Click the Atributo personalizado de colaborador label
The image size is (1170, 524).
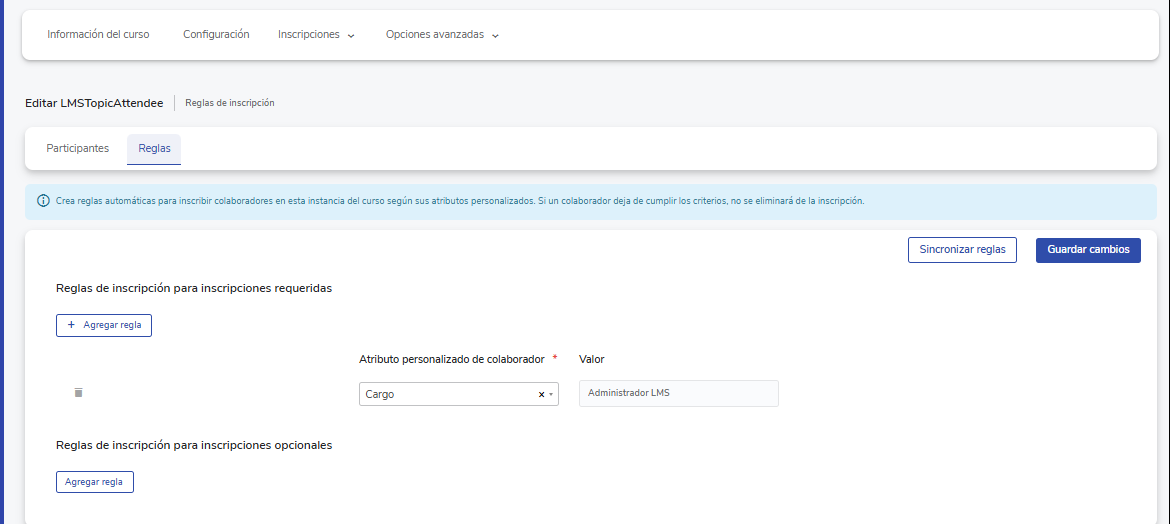[451, 359]
